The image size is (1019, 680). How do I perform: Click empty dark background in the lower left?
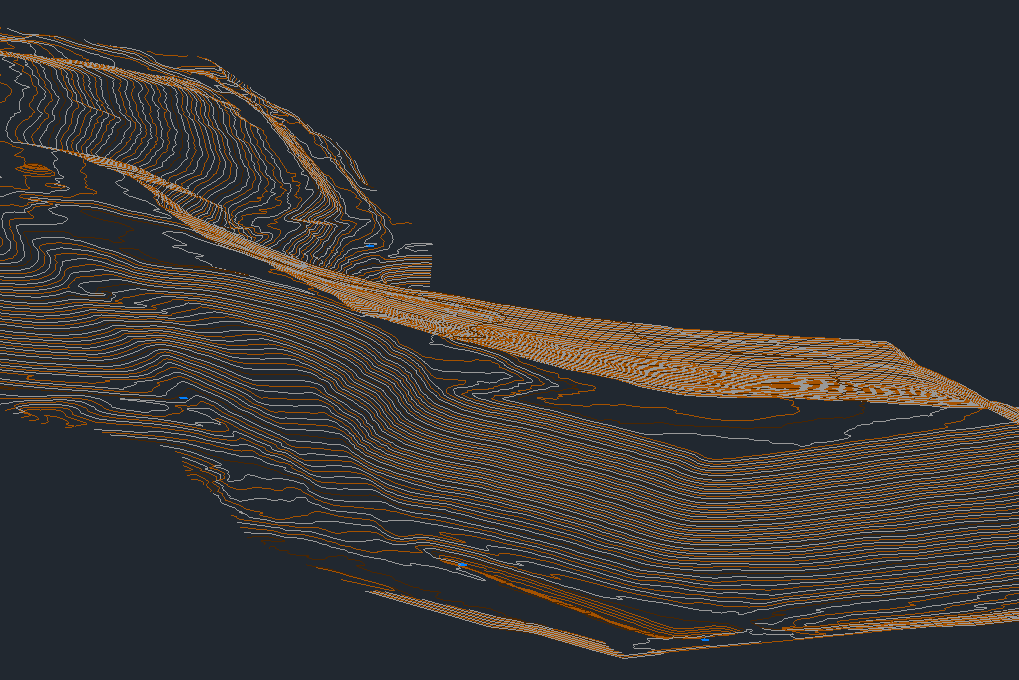tap(100, 600)
